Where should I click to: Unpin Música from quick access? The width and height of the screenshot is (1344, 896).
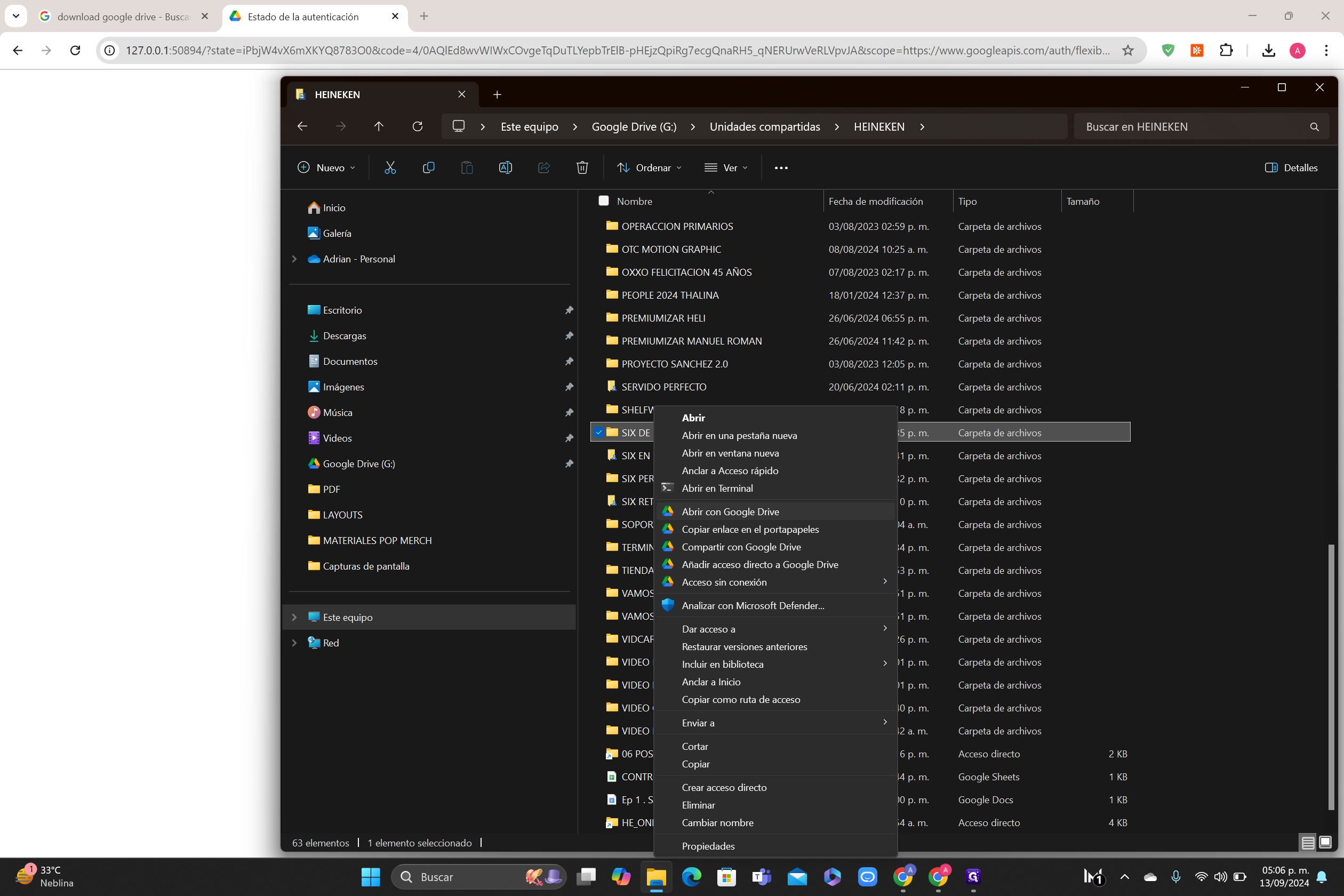569,412
